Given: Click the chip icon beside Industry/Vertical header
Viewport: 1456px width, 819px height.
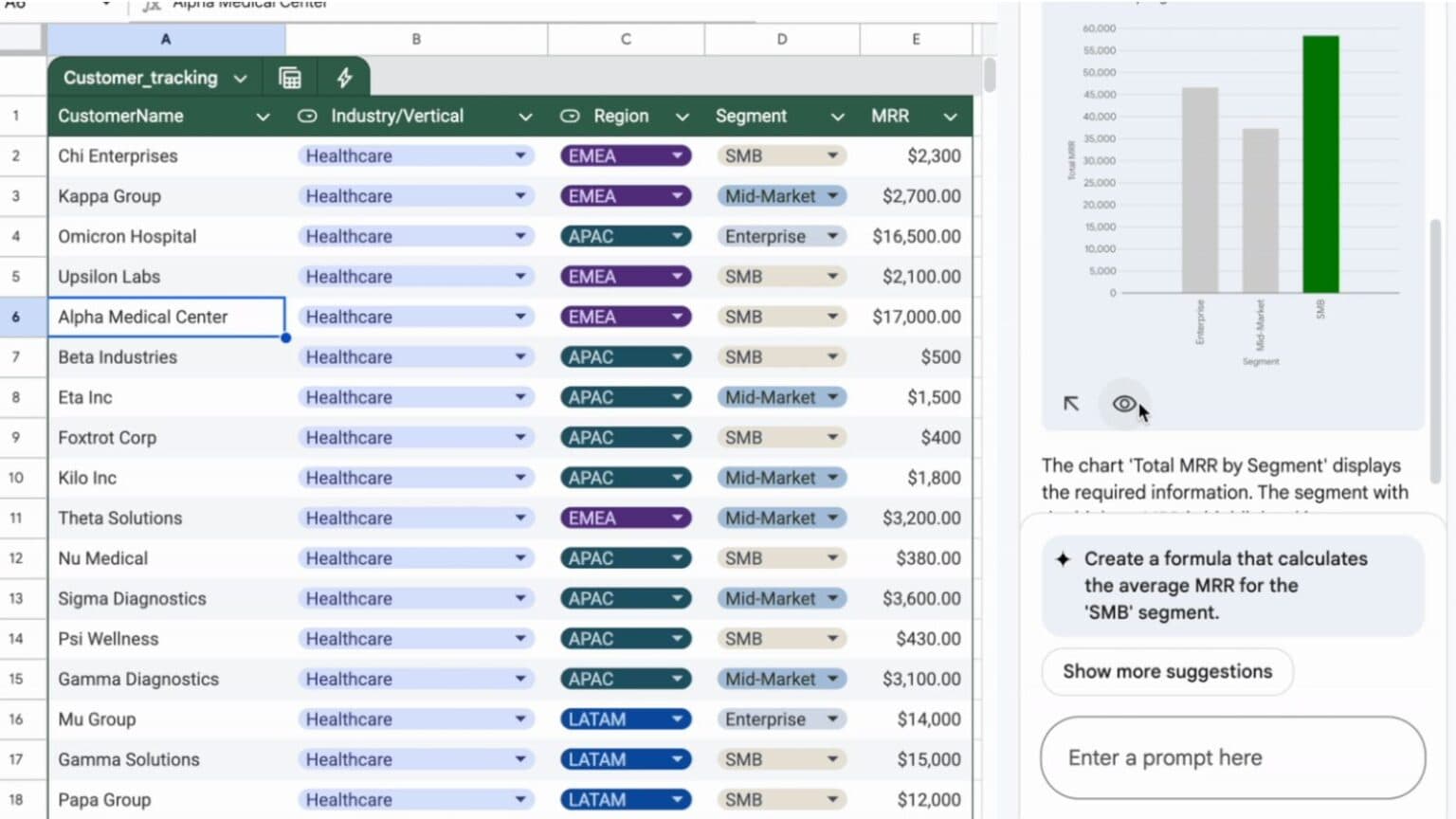Looking at the screenshot, I should (x=306, y=116).
